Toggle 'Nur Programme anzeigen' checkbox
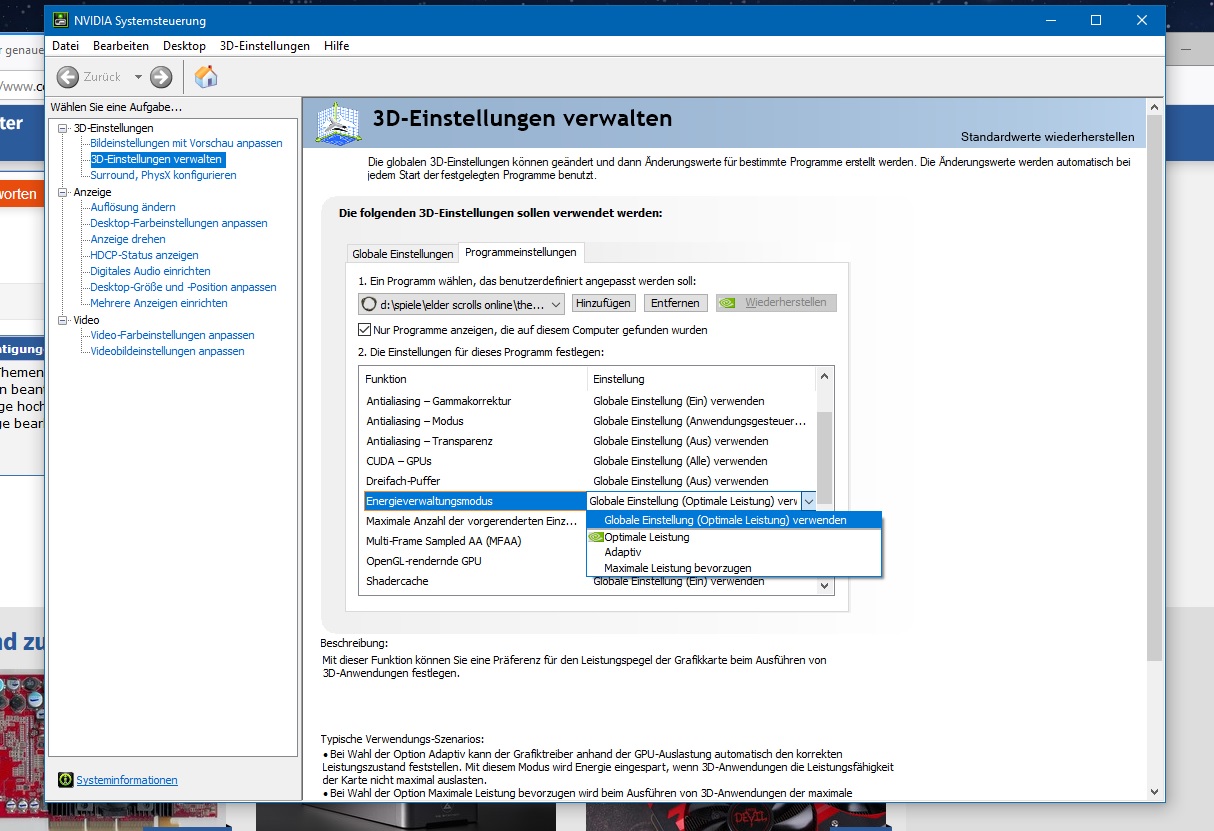Screen dimensions: 1214x831 click(x=365, y=330)
